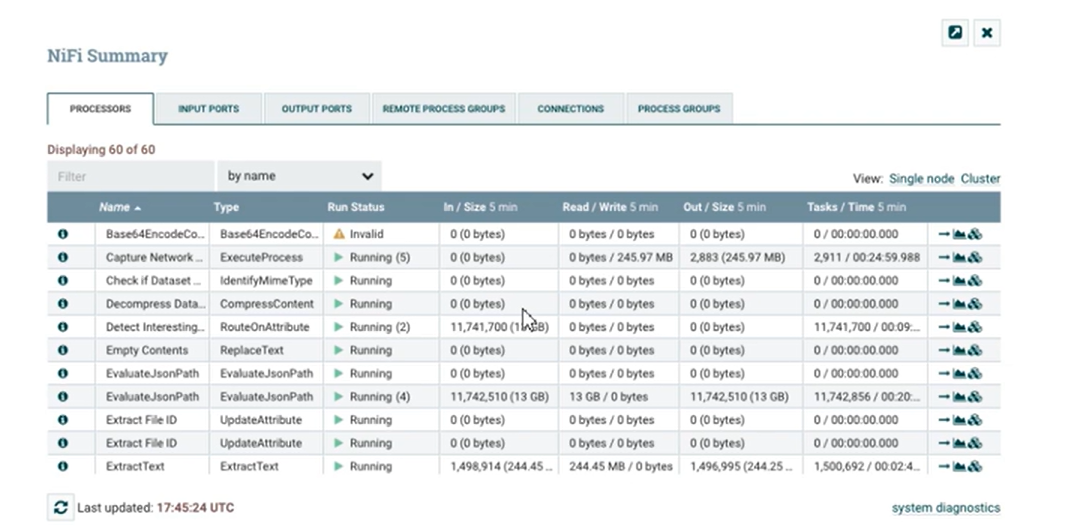Select the 'Displaying 60 of 60' text
Screen dimensions: 1083x532
click(x=101, y=150)
